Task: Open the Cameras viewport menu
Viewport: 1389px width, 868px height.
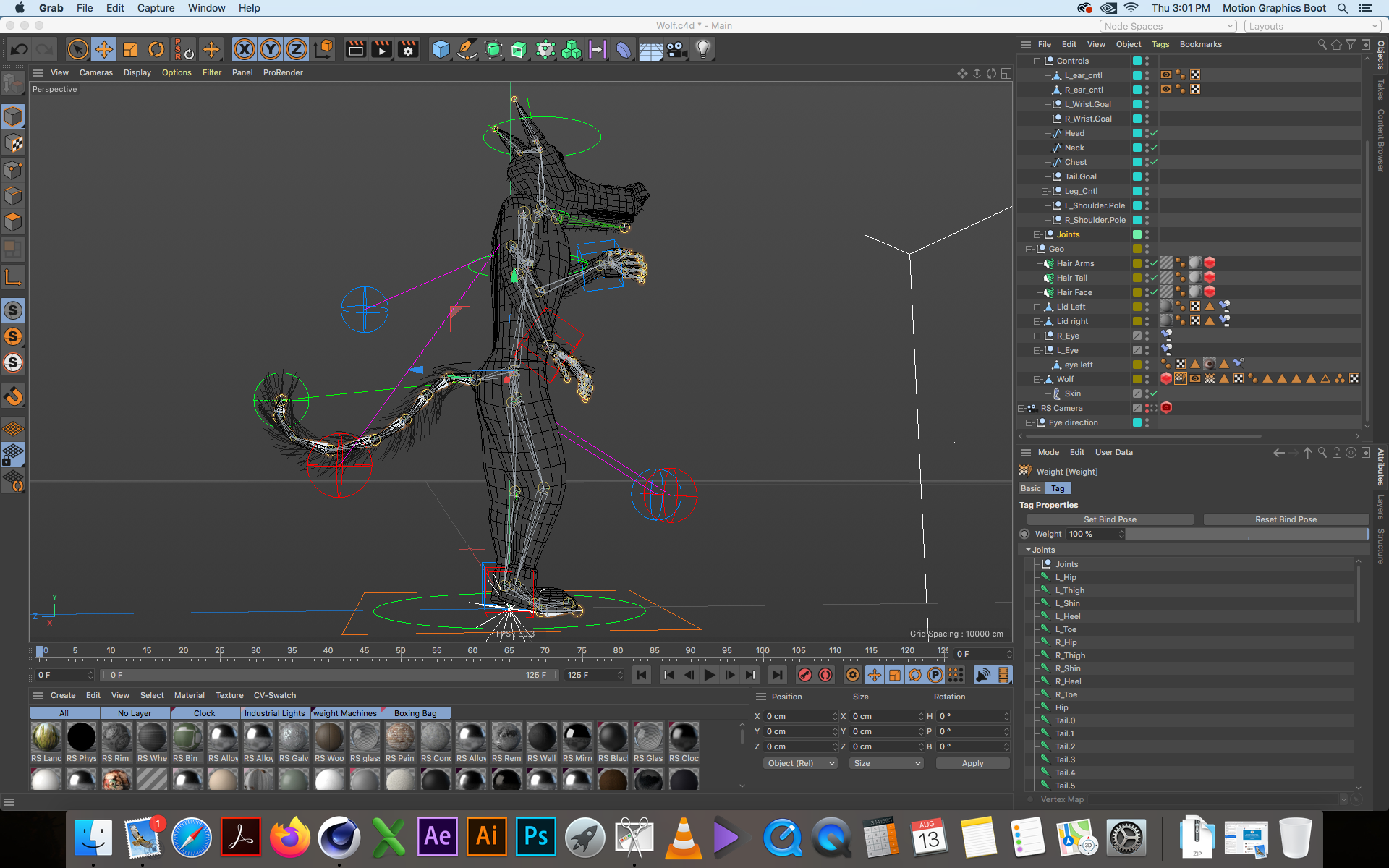Action: pos(95,72)
